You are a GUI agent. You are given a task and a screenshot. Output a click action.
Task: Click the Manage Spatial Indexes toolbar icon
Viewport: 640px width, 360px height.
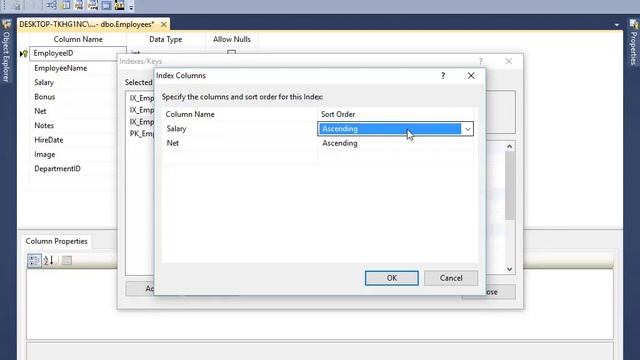120,5
